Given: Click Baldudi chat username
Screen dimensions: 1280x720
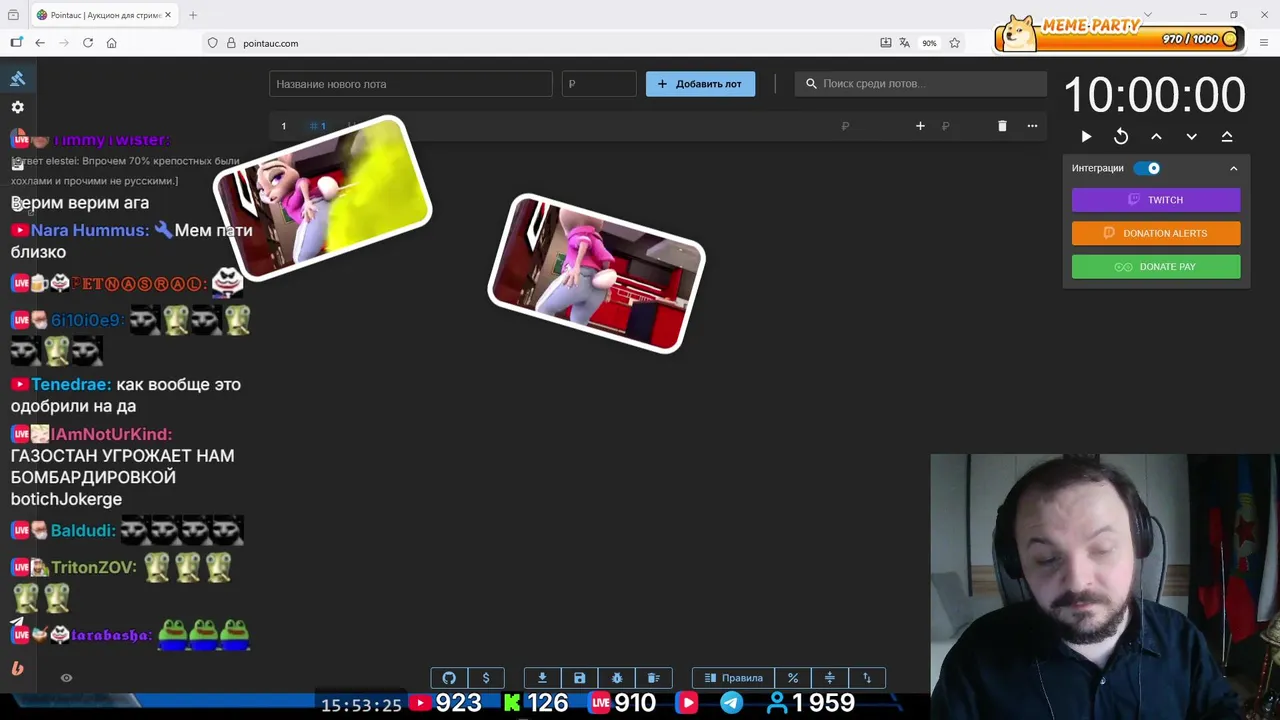Looking at the screenshot, I should (x=83, y=530).
